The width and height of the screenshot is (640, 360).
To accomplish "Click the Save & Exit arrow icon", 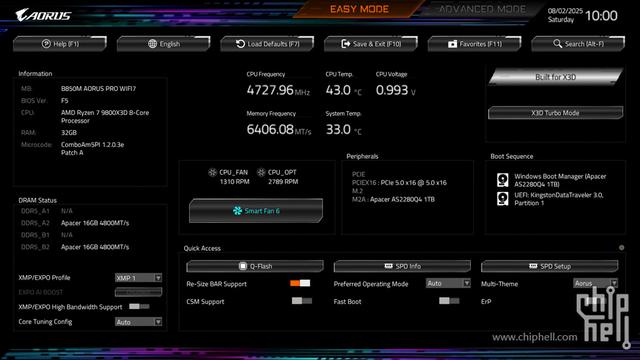I will click(x=346, y=44).
